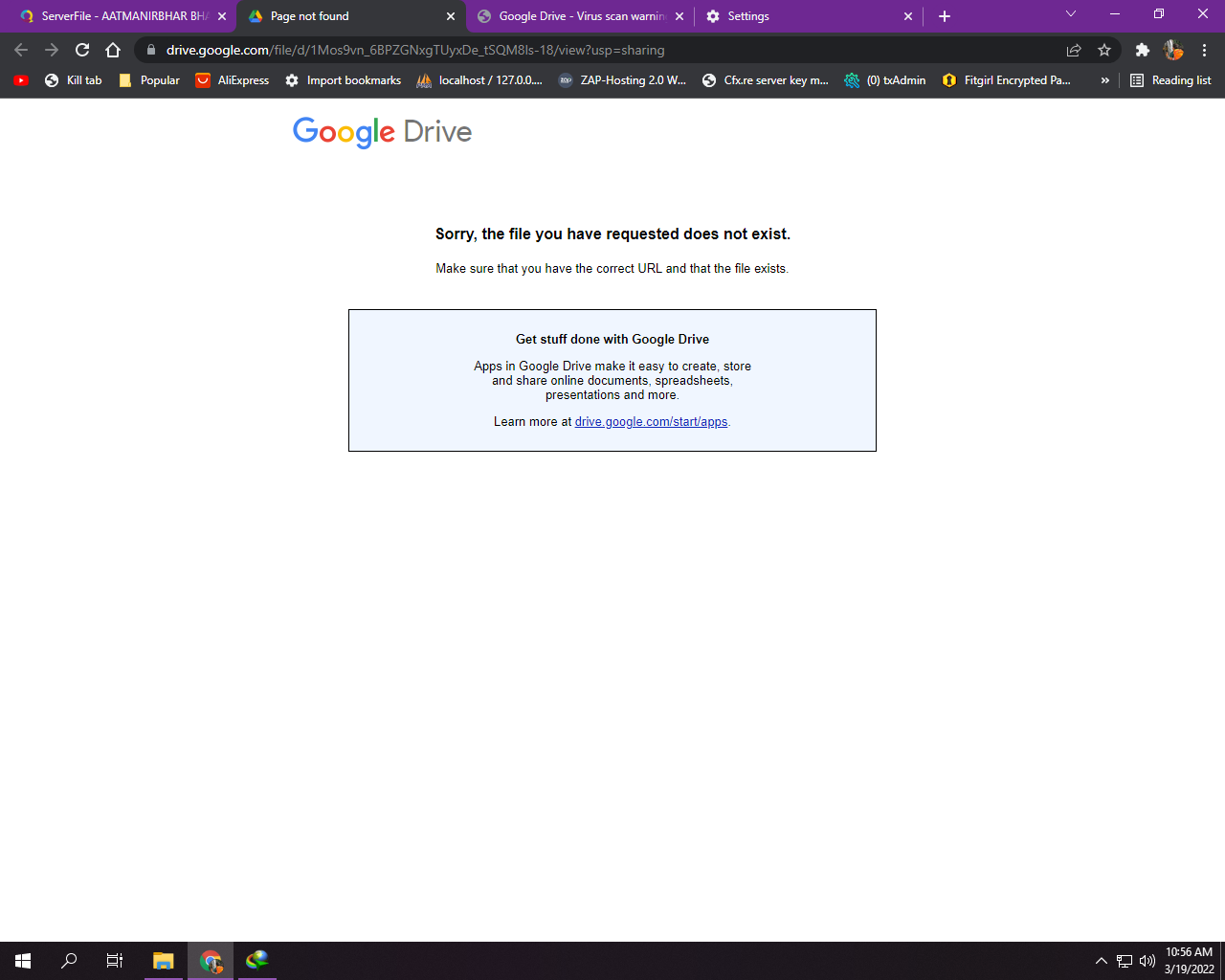The image size is (1225, 980).
Task: Switch to the Settings tab
Action: pyautogui.click(x=809, y=16)
